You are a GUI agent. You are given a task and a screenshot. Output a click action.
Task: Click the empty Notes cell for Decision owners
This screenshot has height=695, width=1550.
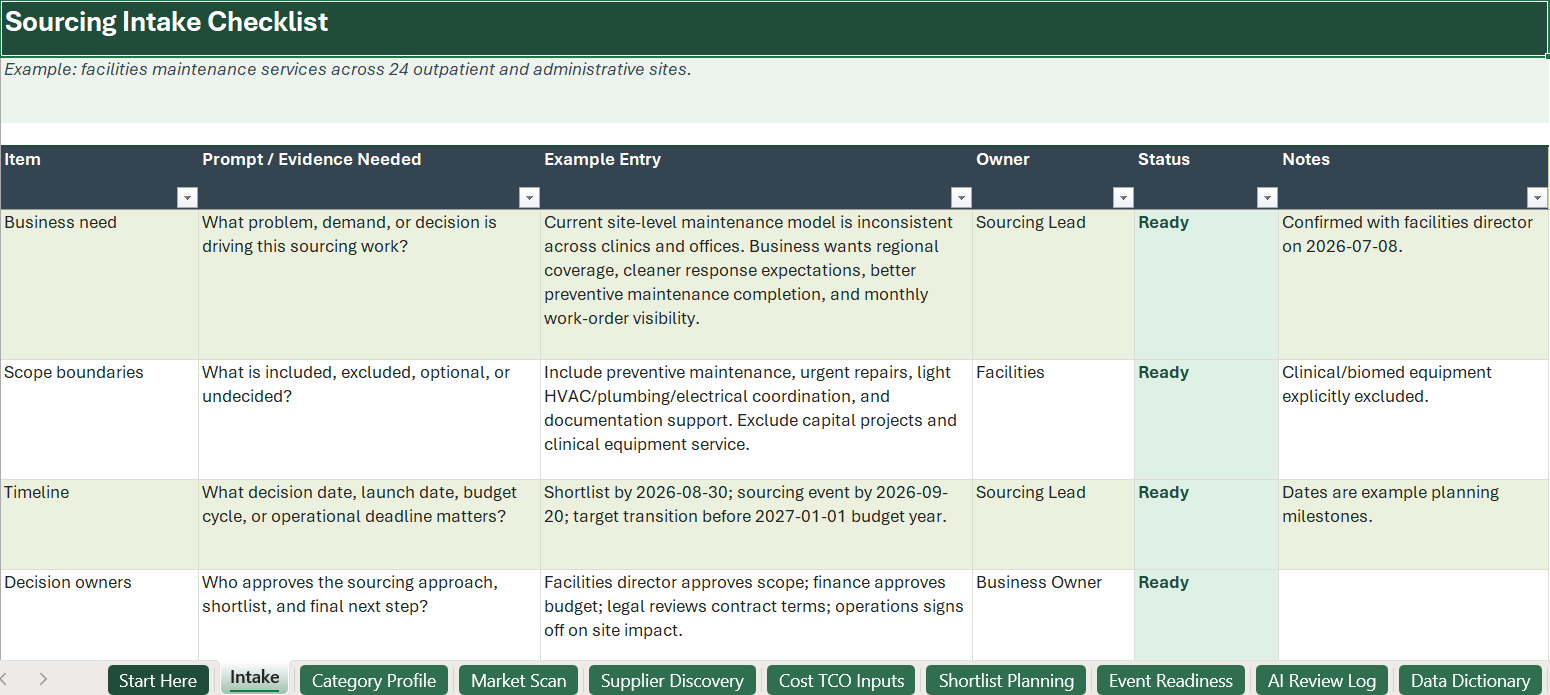[x=1413, y=614]
